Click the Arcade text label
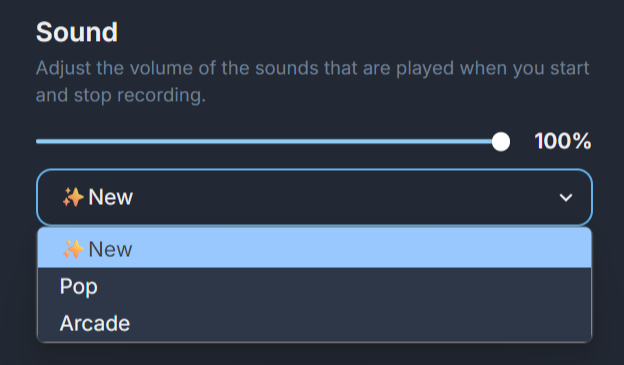Screen dimensions: 624x365 (95, 323)
